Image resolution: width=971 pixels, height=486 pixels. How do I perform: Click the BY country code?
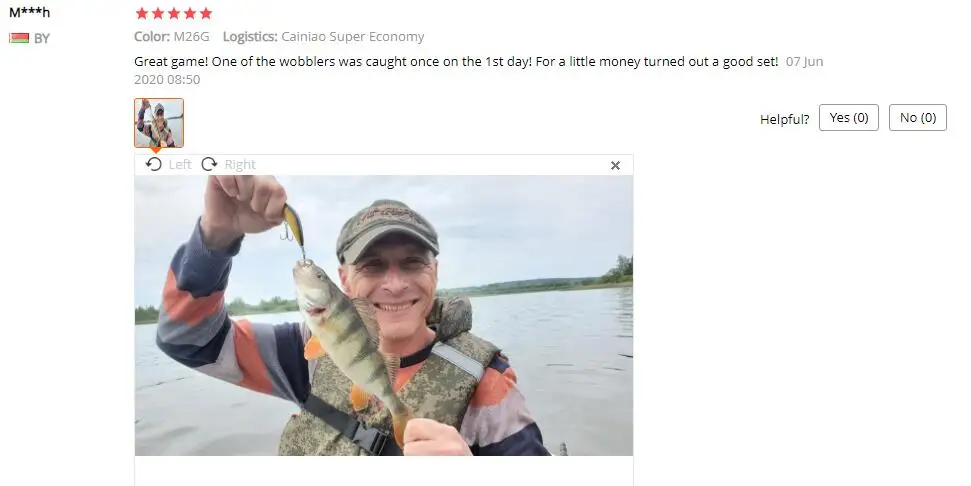click(x=41, y=38)
